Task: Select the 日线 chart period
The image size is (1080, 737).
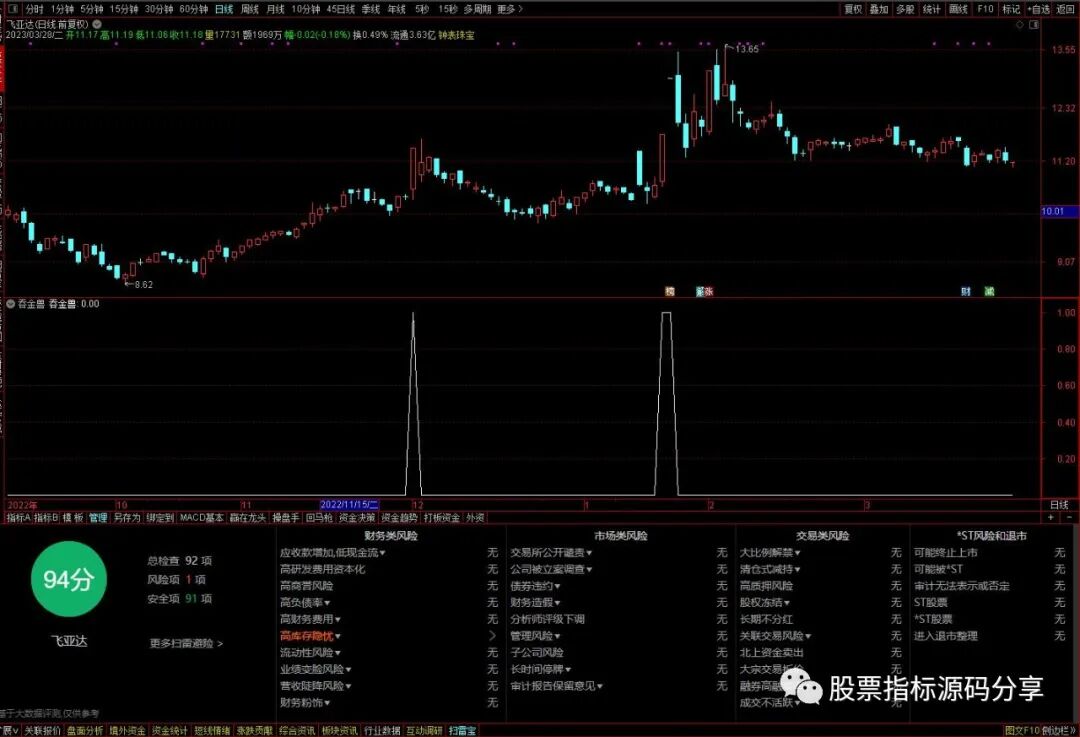Action: (x=224, y=9)
